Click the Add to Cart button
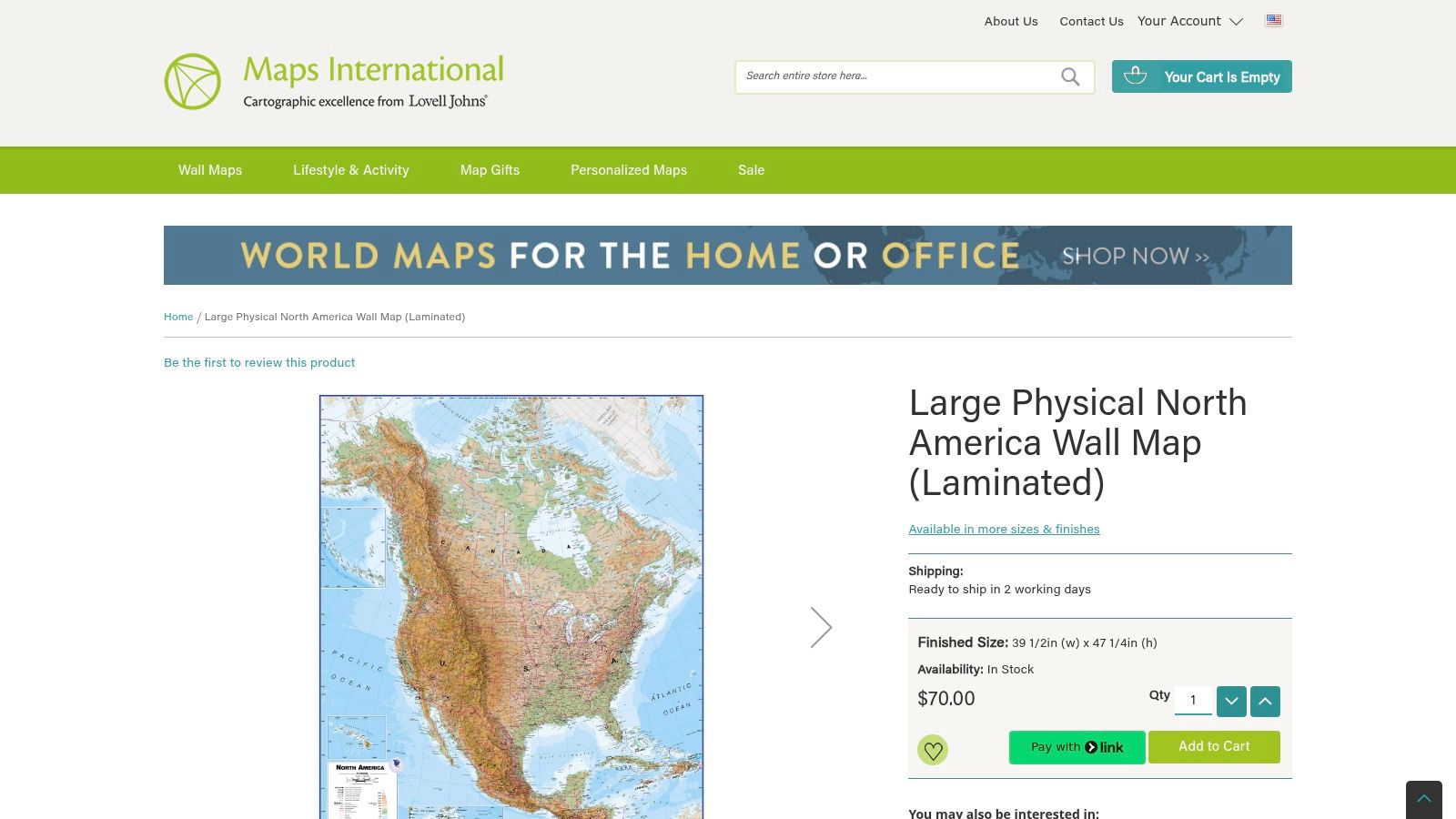Screen dimensions: 1456x819 pos(1214,746)
